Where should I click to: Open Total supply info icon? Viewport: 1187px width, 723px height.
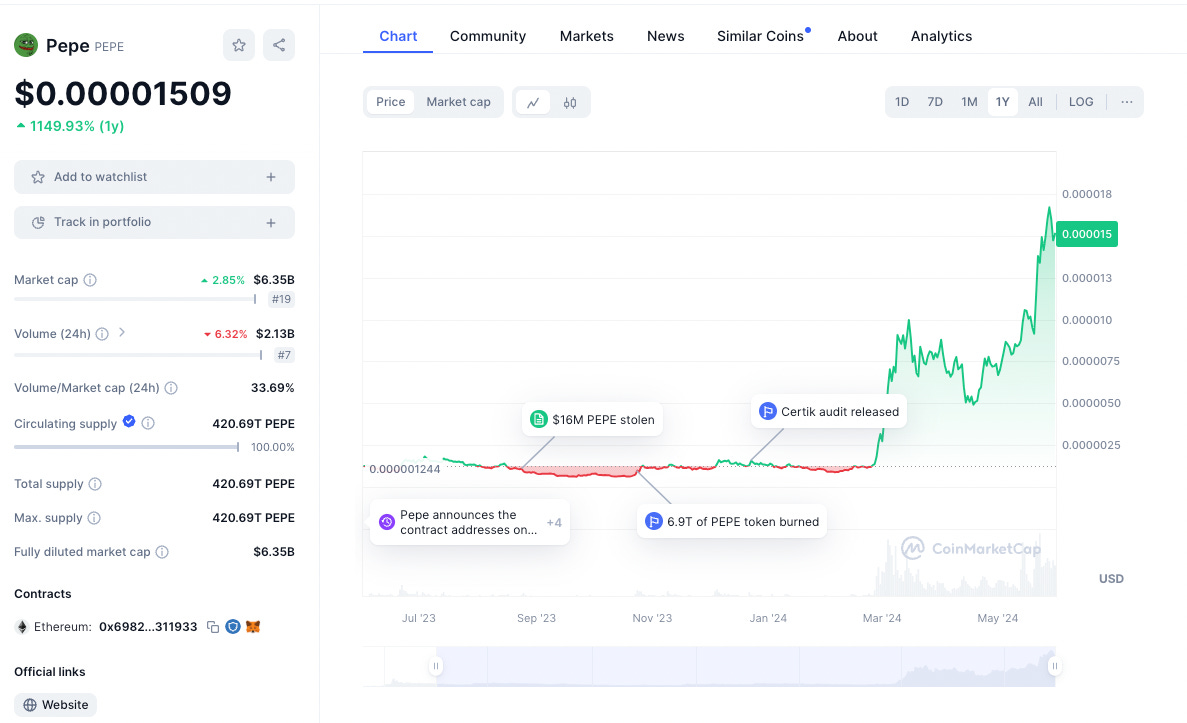click(x=95, y=484)
